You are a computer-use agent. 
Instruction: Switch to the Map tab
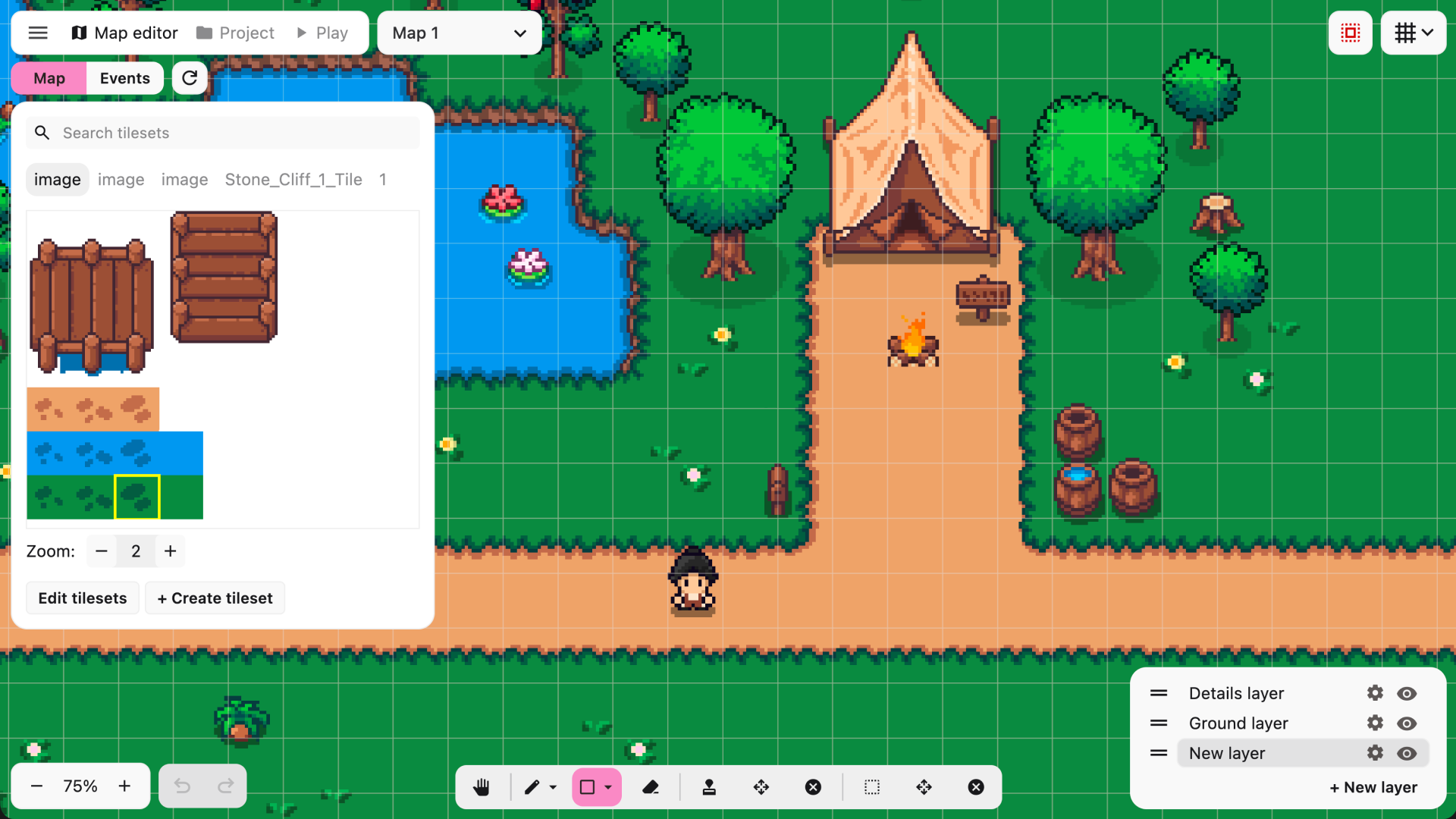49,78
